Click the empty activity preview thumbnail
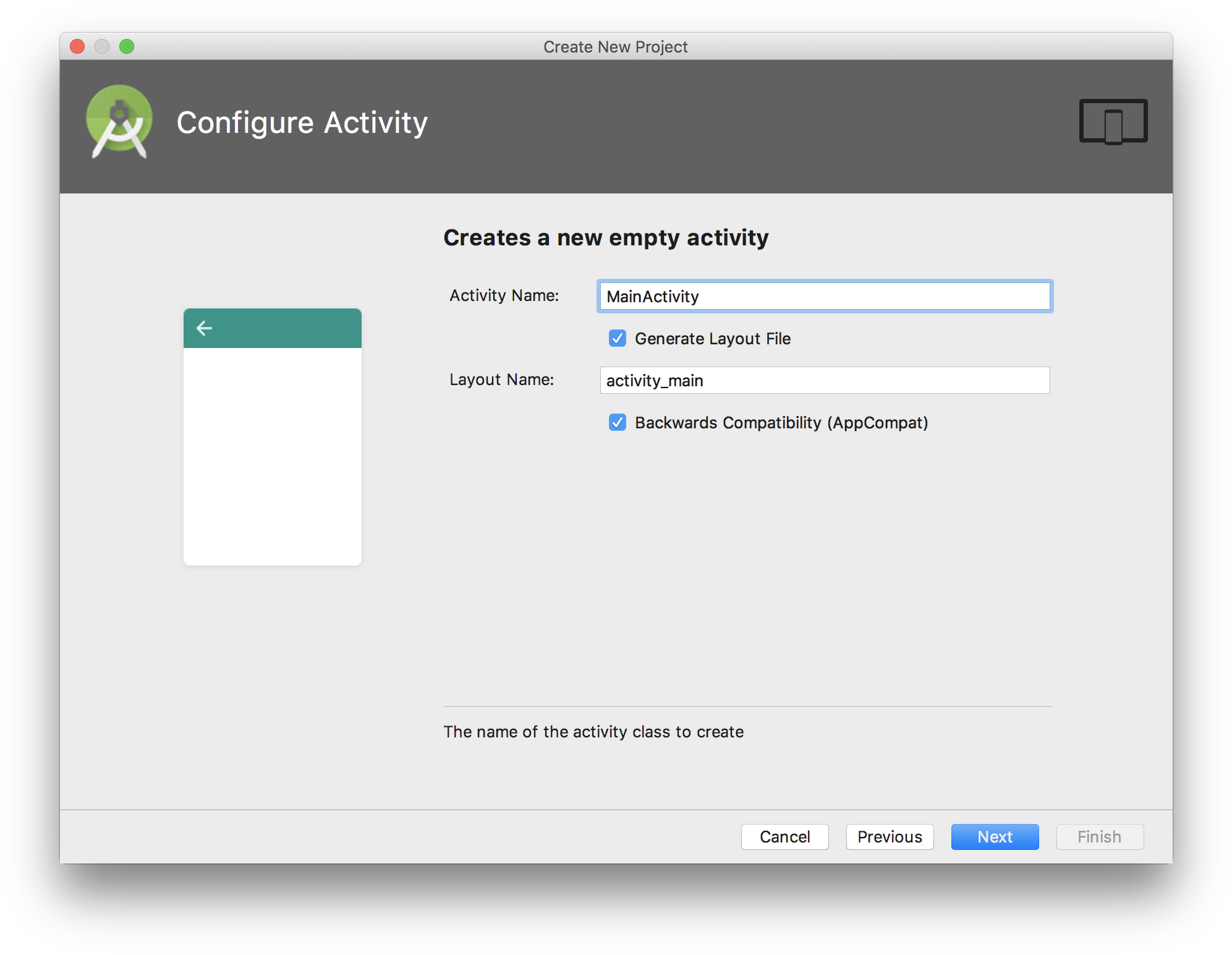Viewport: 1232px width, 955px height. click(x=273, y=437)
